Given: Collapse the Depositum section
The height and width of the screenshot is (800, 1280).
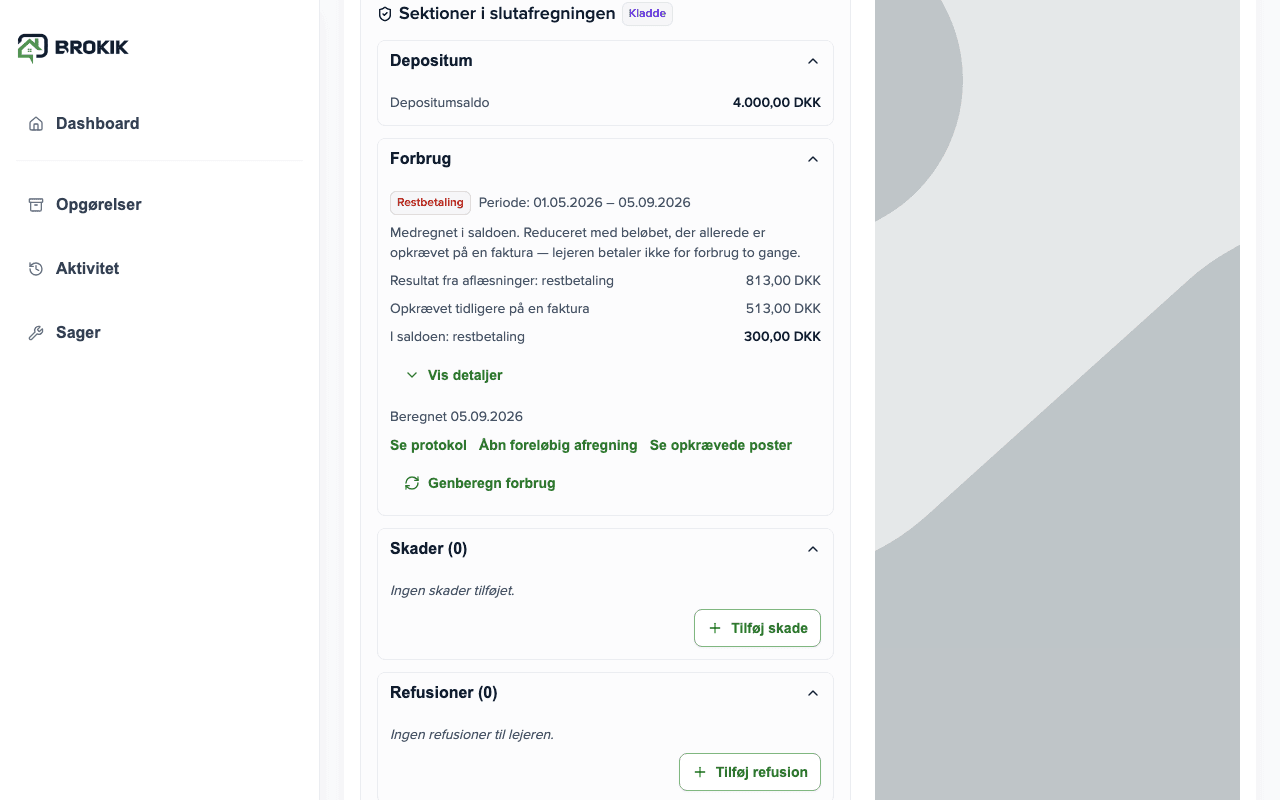Looking at the screenshot, I should click(x=813, y=61).
